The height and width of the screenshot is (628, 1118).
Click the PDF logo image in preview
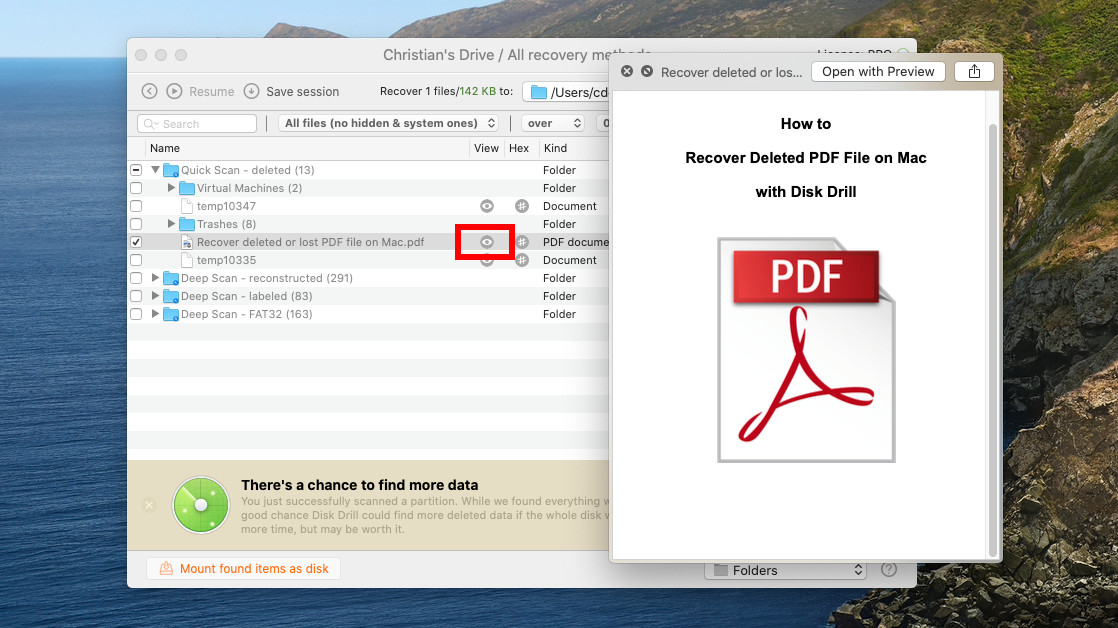pyautogui.click(x=806, y=350)
